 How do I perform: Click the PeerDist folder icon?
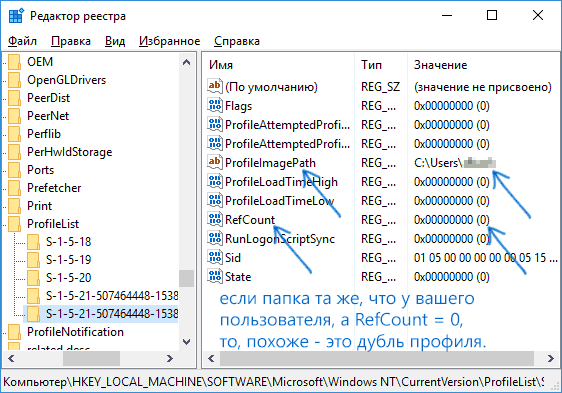point(15,98)
